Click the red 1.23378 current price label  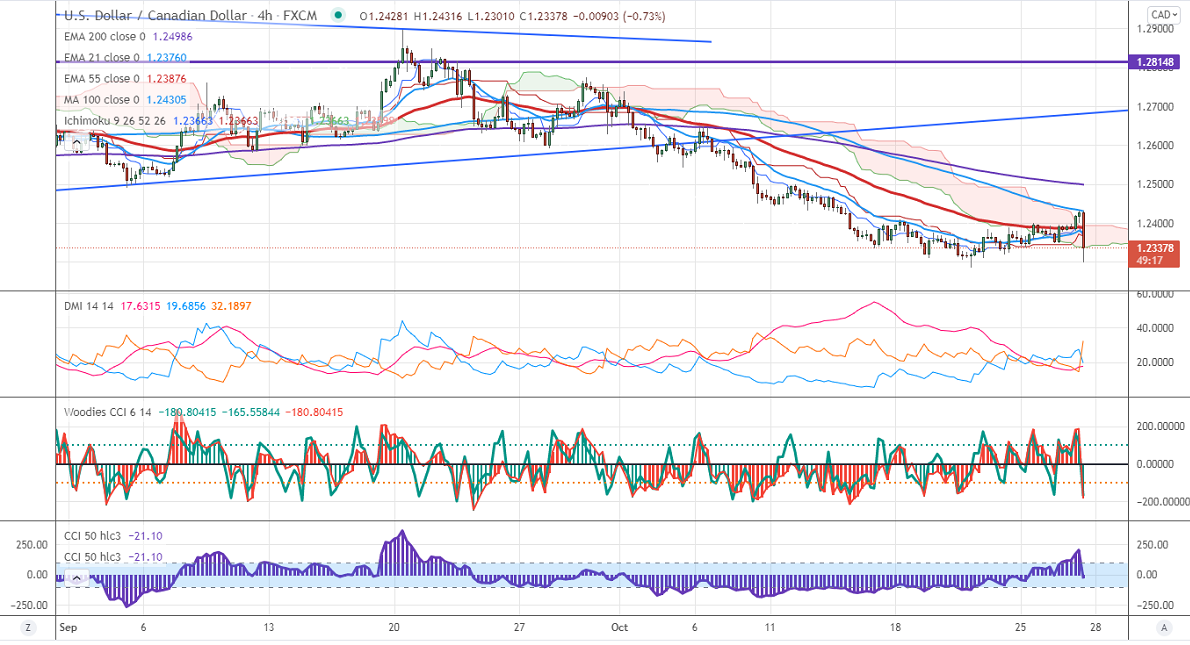(1154, 248)
